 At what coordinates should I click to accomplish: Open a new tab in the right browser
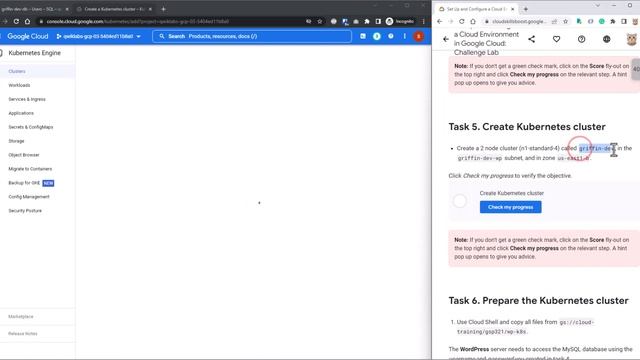[526, 9]
